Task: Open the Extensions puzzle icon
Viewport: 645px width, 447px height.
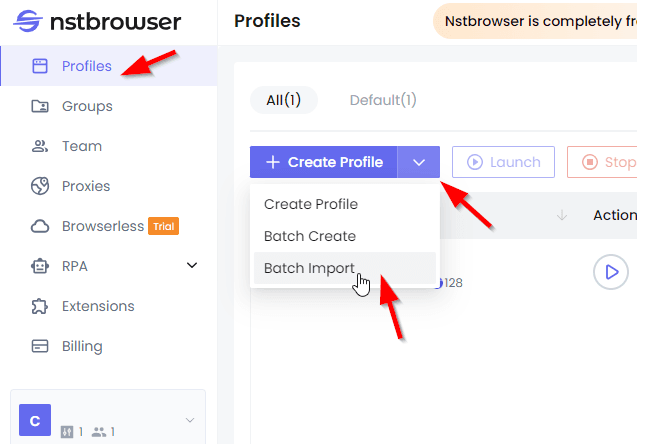Action: [x=40, y=306]
